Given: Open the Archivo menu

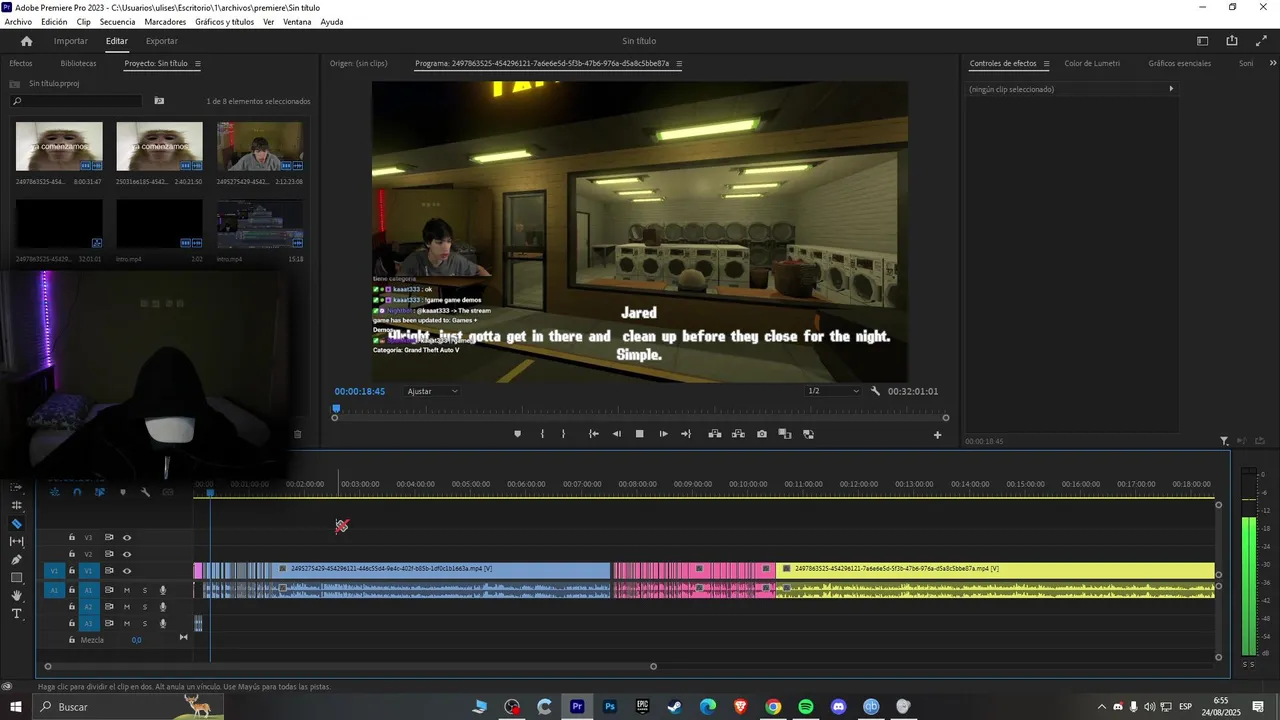Looking at the screenshot, I should point(18,22).
